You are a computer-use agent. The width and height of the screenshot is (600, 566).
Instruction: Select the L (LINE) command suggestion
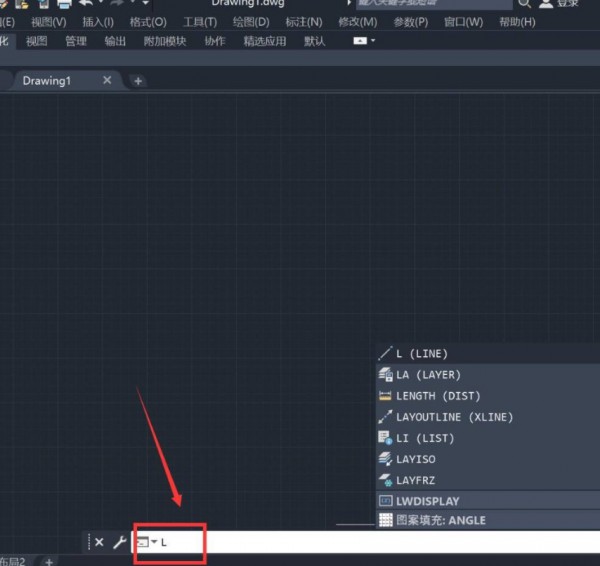pyautogui.click(x=421, y=354)
